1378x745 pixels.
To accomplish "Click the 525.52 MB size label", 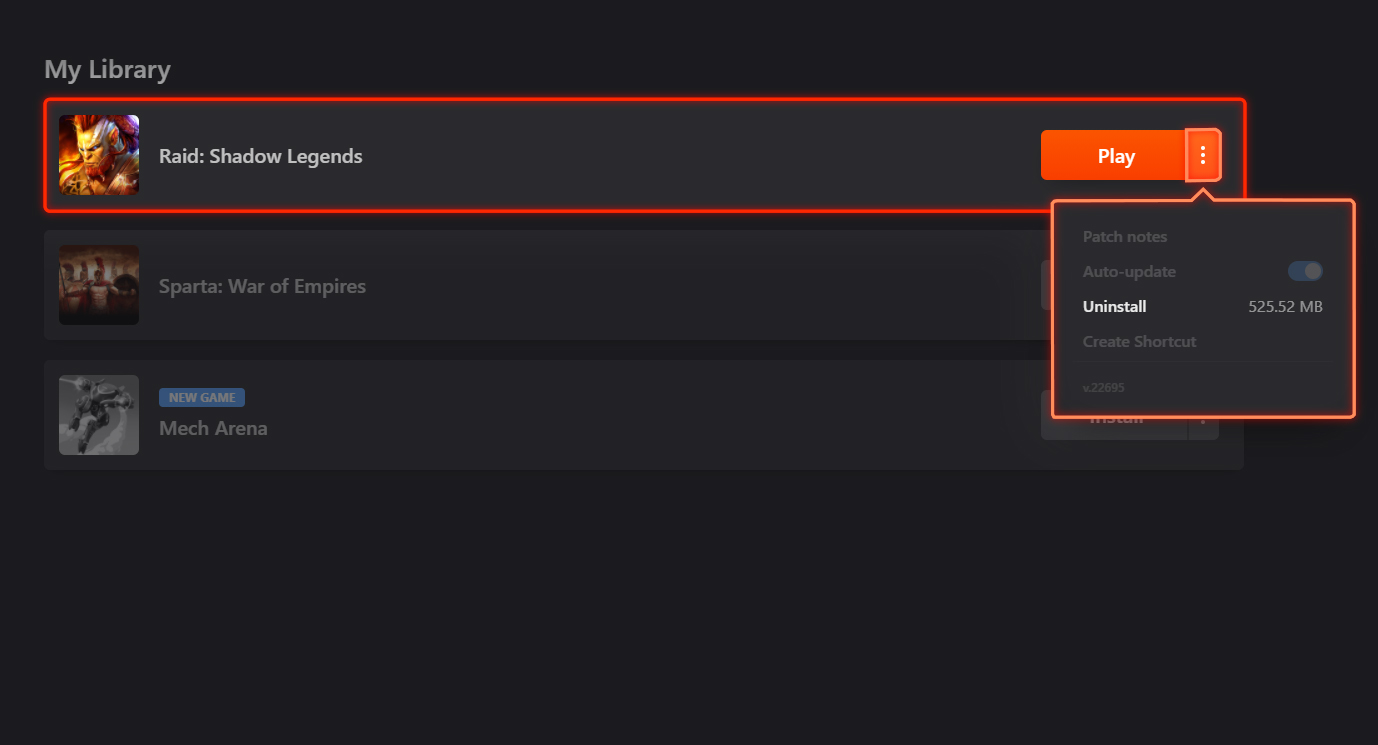I will point(1285,307).
